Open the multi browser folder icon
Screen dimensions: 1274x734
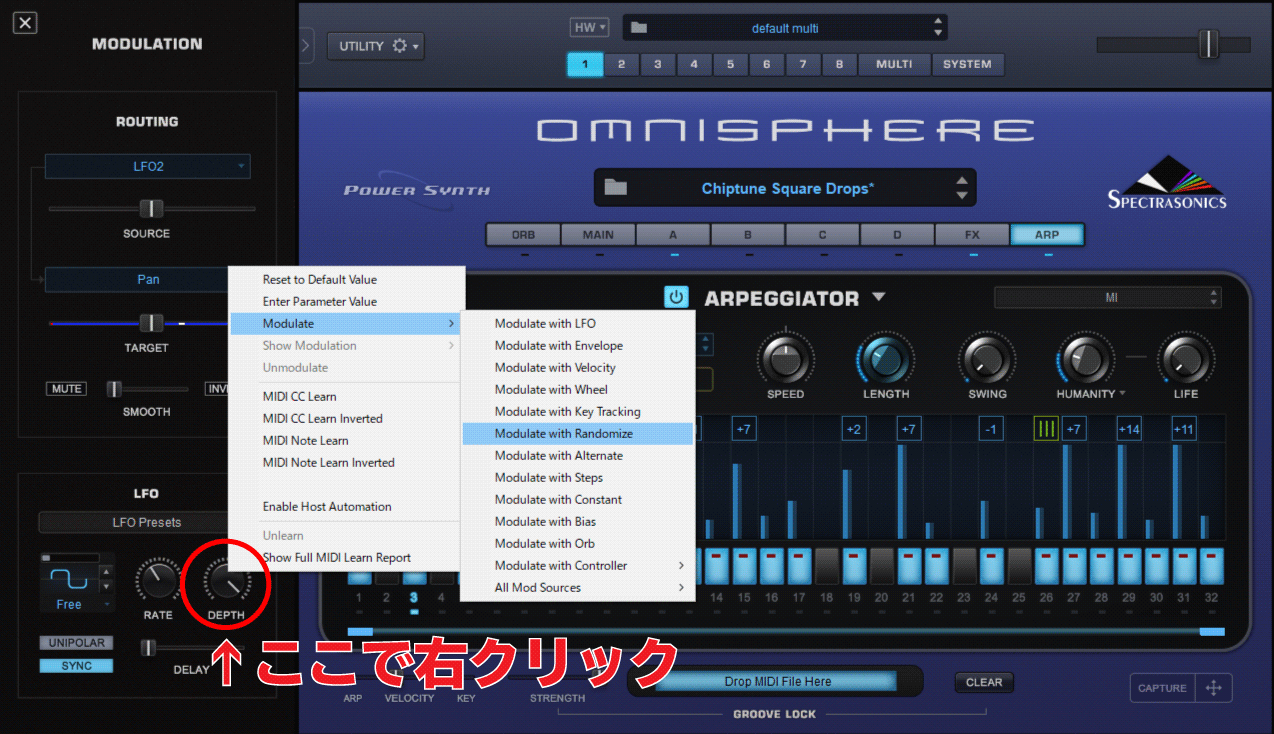[640, 28]
